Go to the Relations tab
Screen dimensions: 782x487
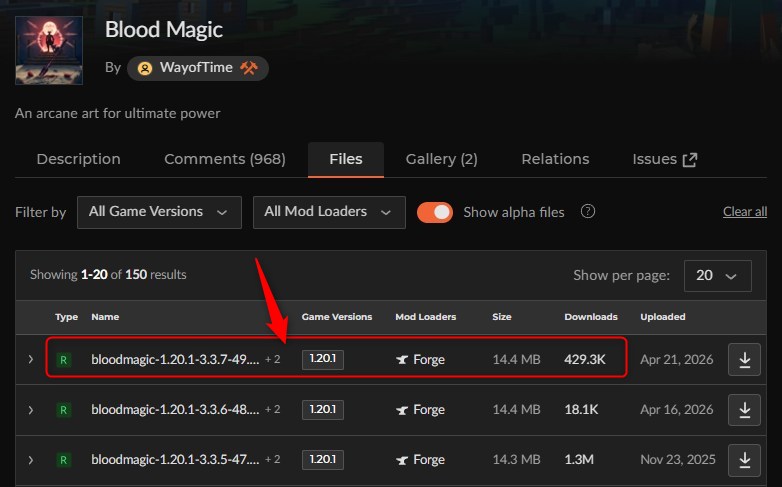click(x=555, y=159)
